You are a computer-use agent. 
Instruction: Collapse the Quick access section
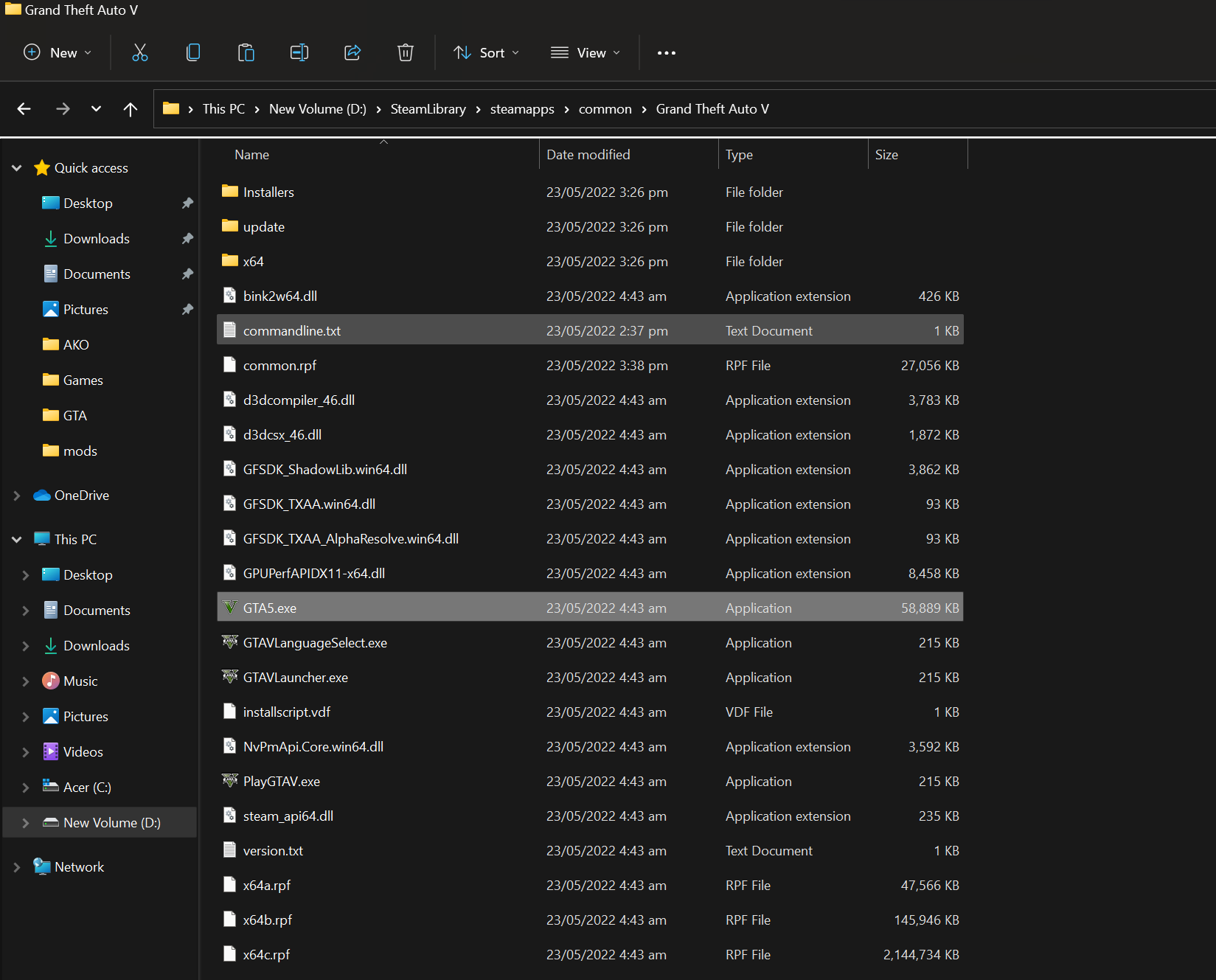[17, 168]
